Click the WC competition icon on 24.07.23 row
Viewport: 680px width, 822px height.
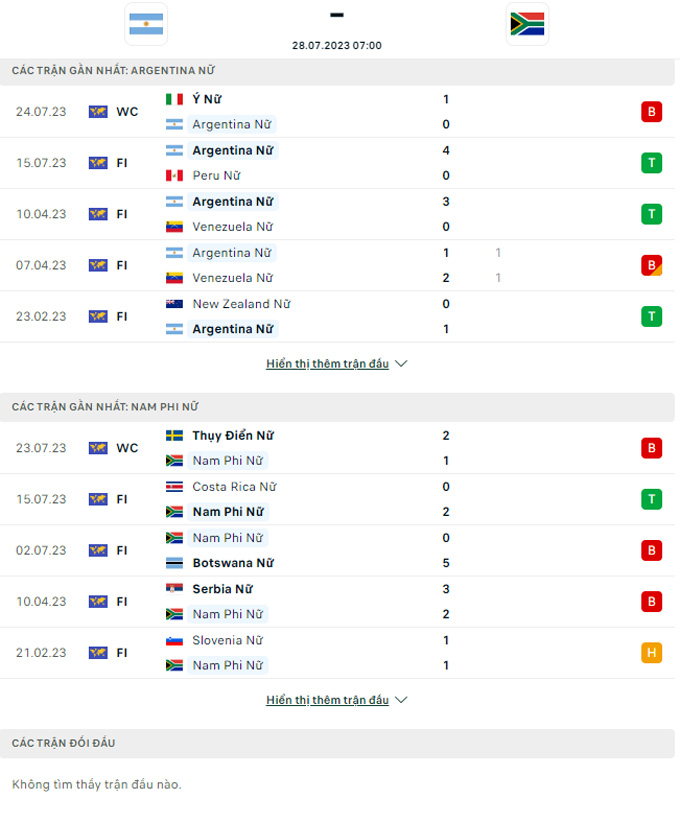(x=98, y=112)
